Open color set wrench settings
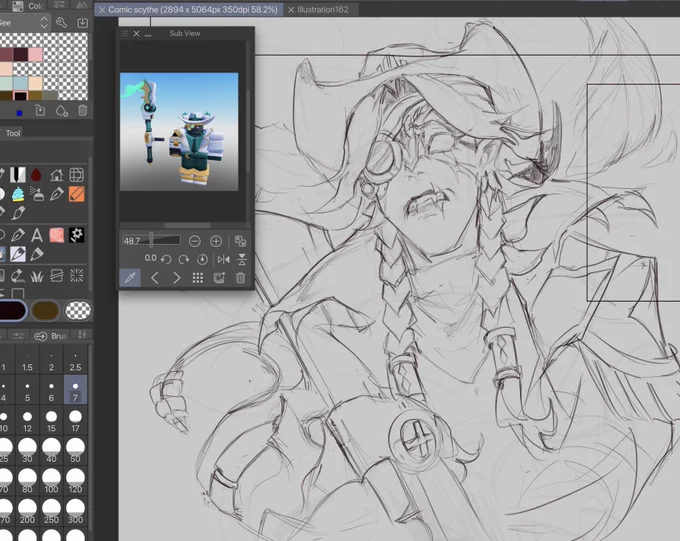 [x=62, y=23]
